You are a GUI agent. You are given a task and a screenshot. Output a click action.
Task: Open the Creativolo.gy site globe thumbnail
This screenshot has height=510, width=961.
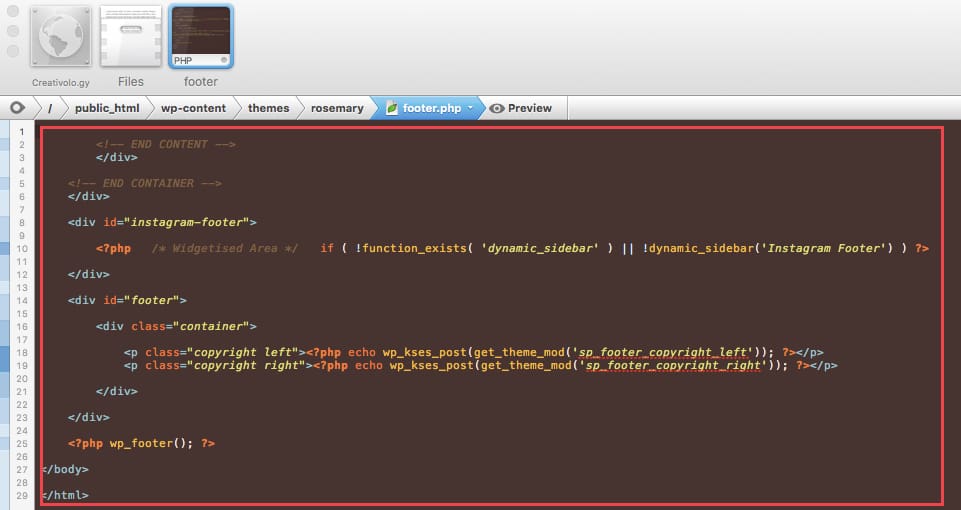(62, 37)
